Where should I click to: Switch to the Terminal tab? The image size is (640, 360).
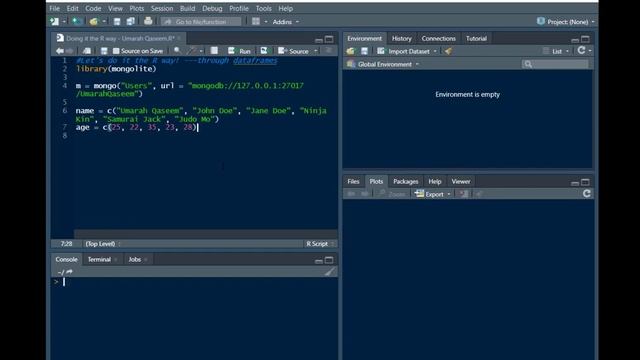point(99,259)
